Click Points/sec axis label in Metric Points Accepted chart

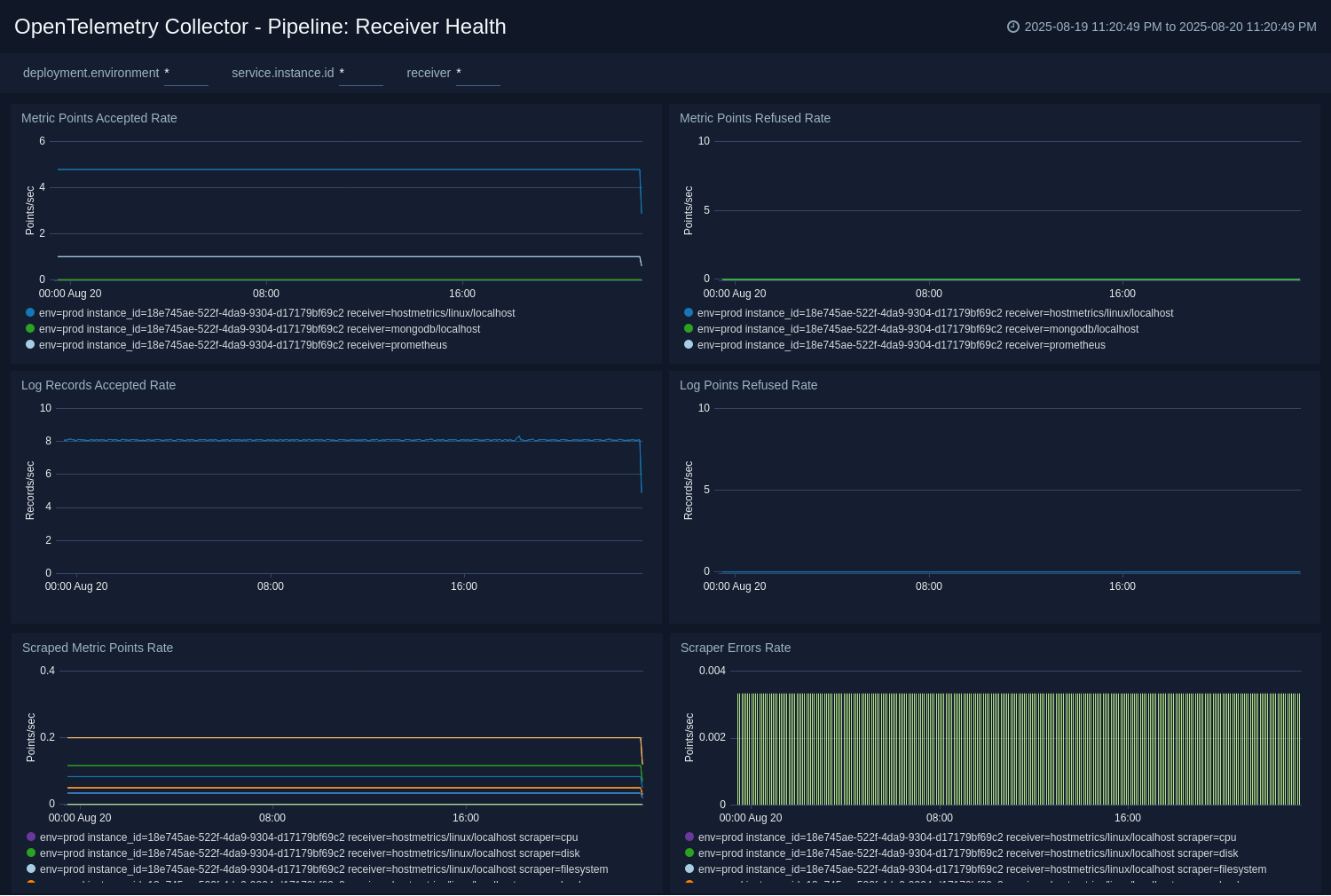pyautogui.click(x=30, y=210)
